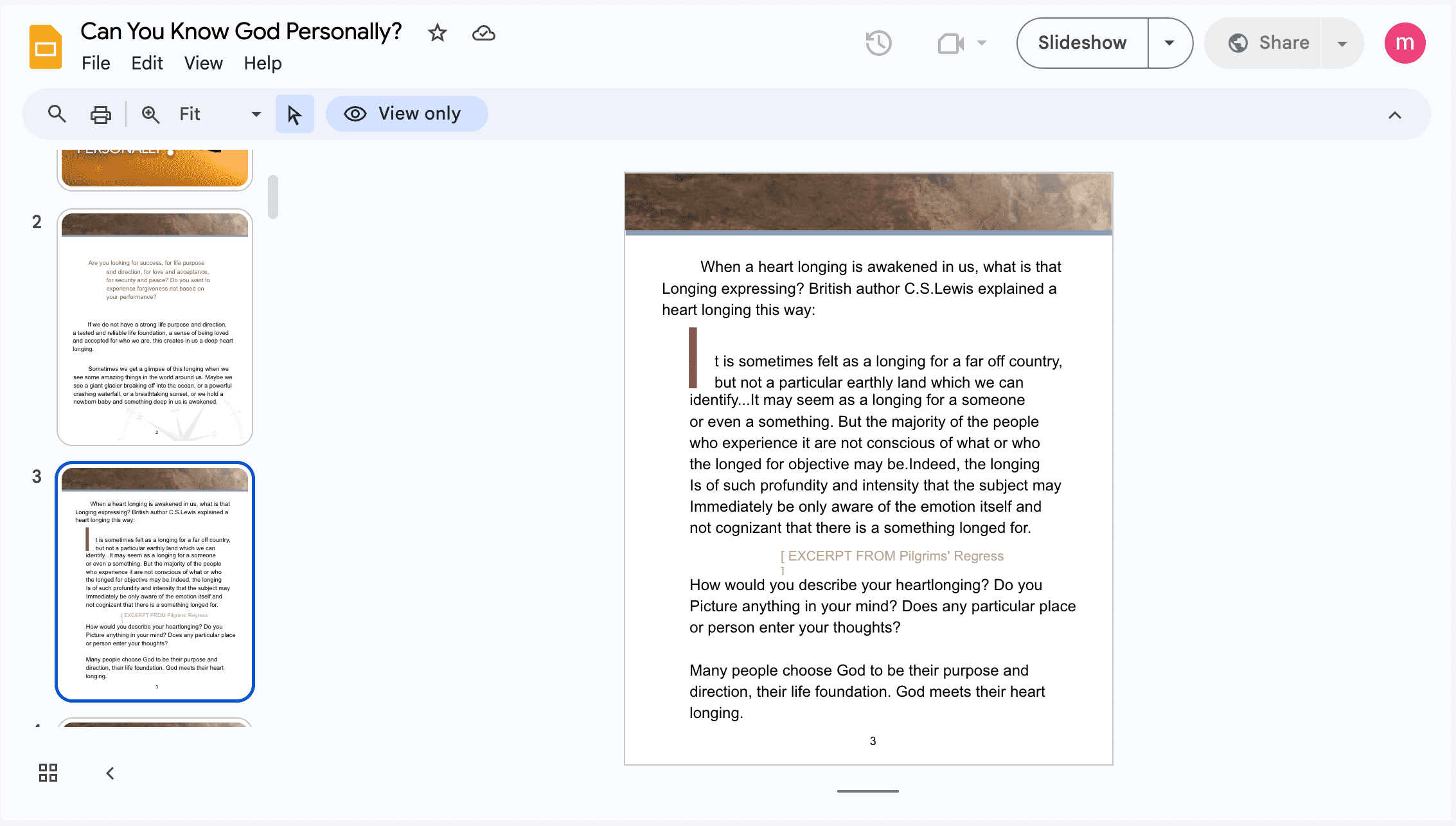The height and width of the screenshot is (826, 1456).
Task: Collapse the filmstrip panel arrow
Action: pyautogui.click(x=110, y=773)
